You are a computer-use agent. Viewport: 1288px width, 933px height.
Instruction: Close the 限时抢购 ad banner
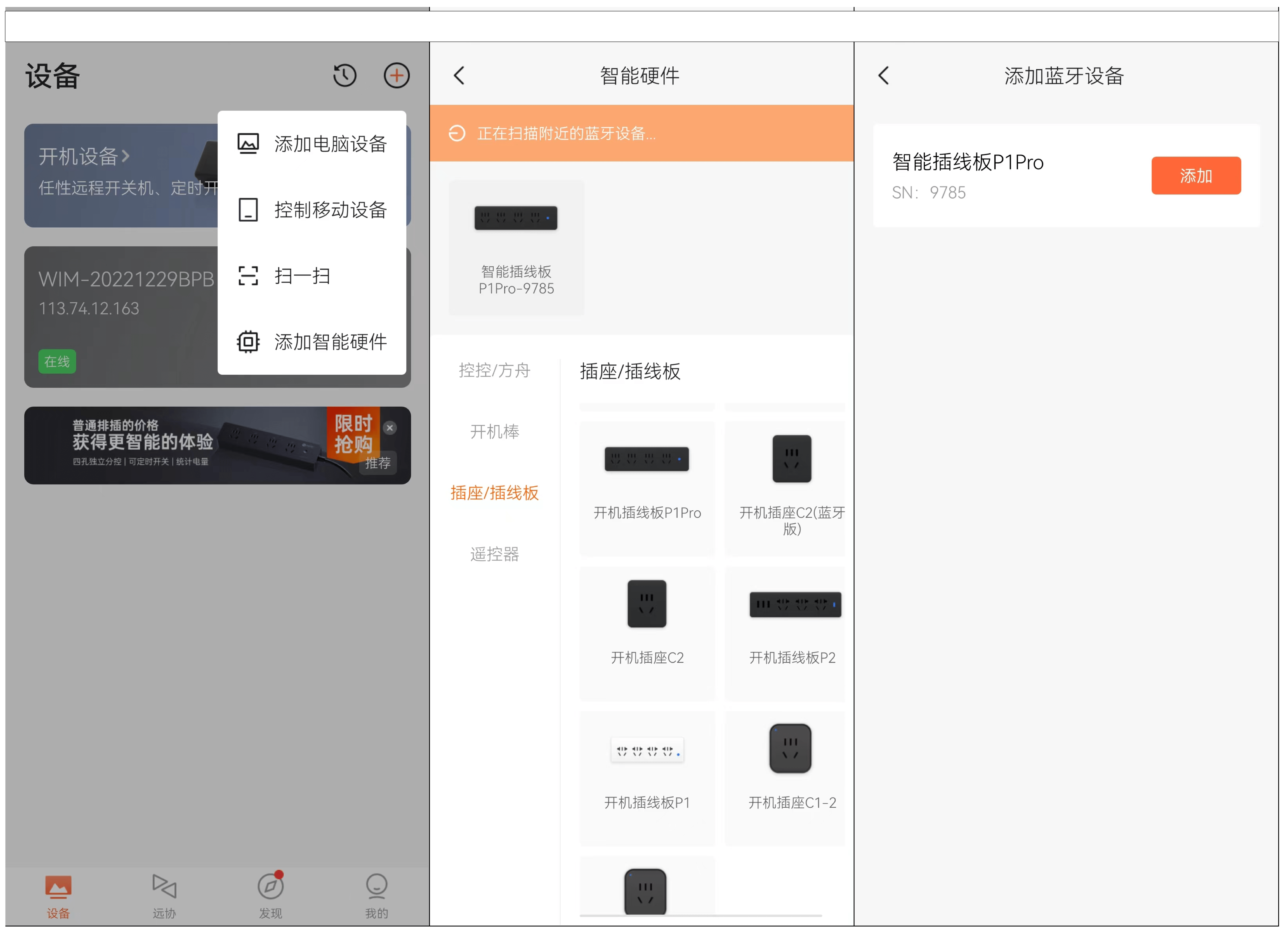coord(390,428)
